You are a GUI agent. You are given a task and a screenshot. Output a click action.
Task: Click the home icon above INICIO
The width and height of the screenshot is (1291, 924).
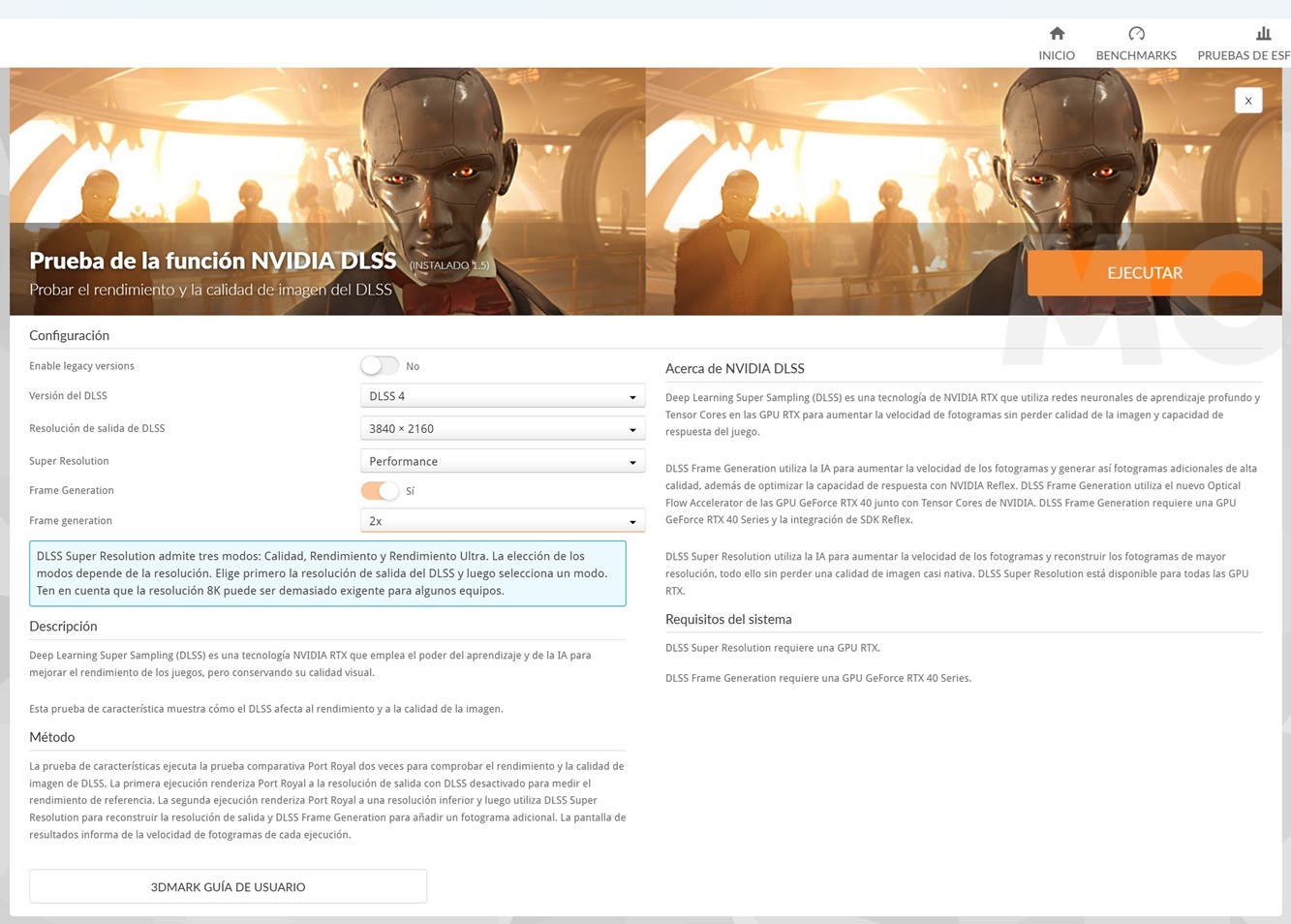[x=1057, y=34]
